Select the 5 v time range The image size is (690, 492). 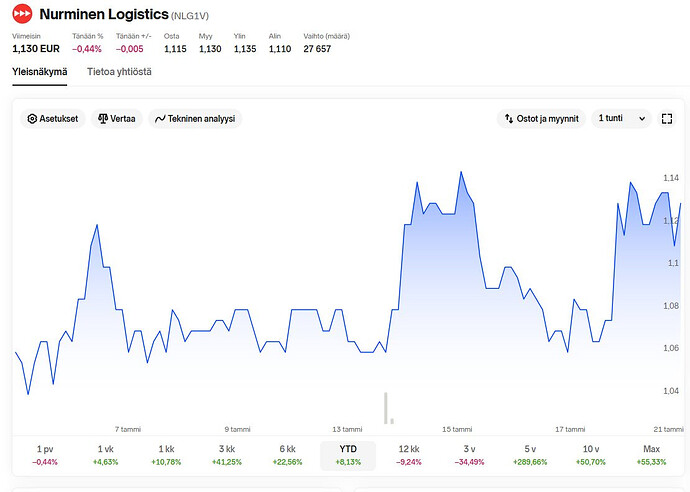click(x=530, y=455)
